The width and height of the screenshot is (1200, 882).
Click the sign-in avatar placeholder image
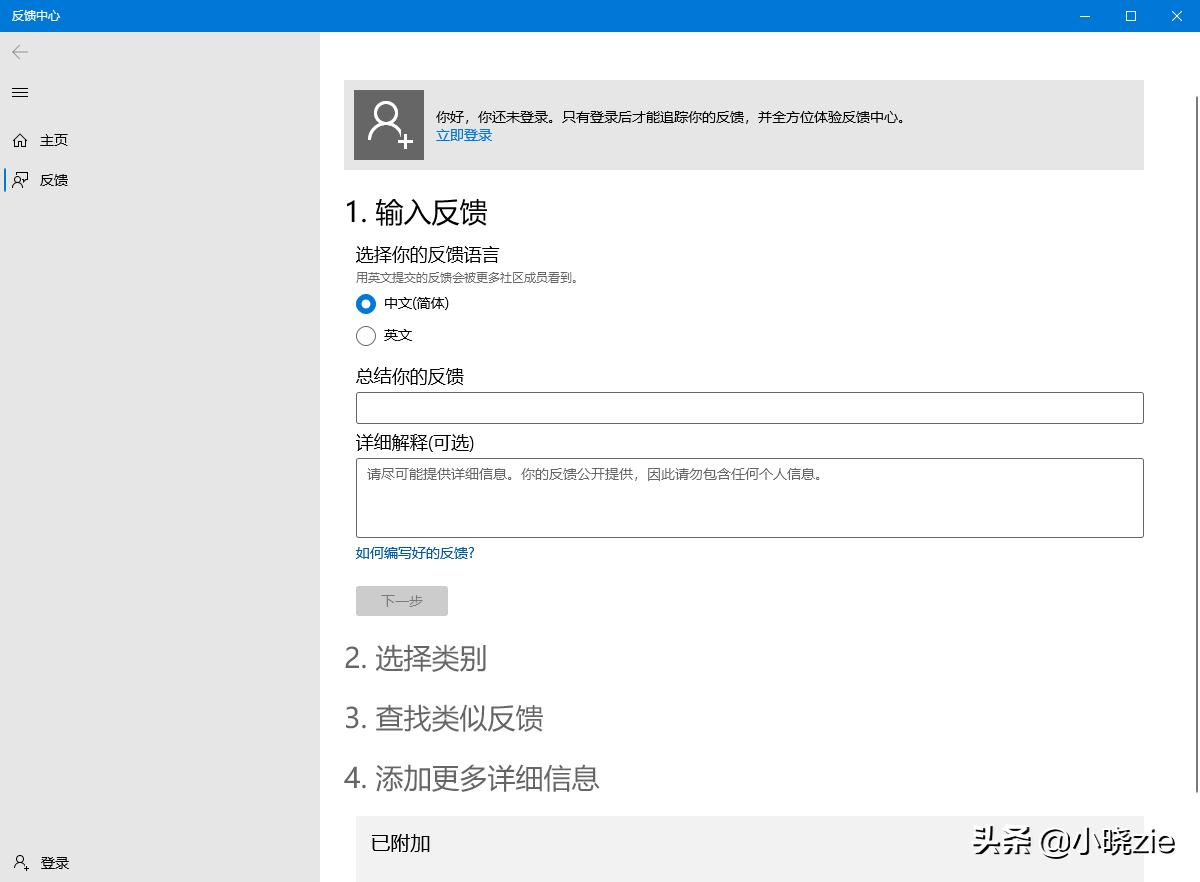388,124
